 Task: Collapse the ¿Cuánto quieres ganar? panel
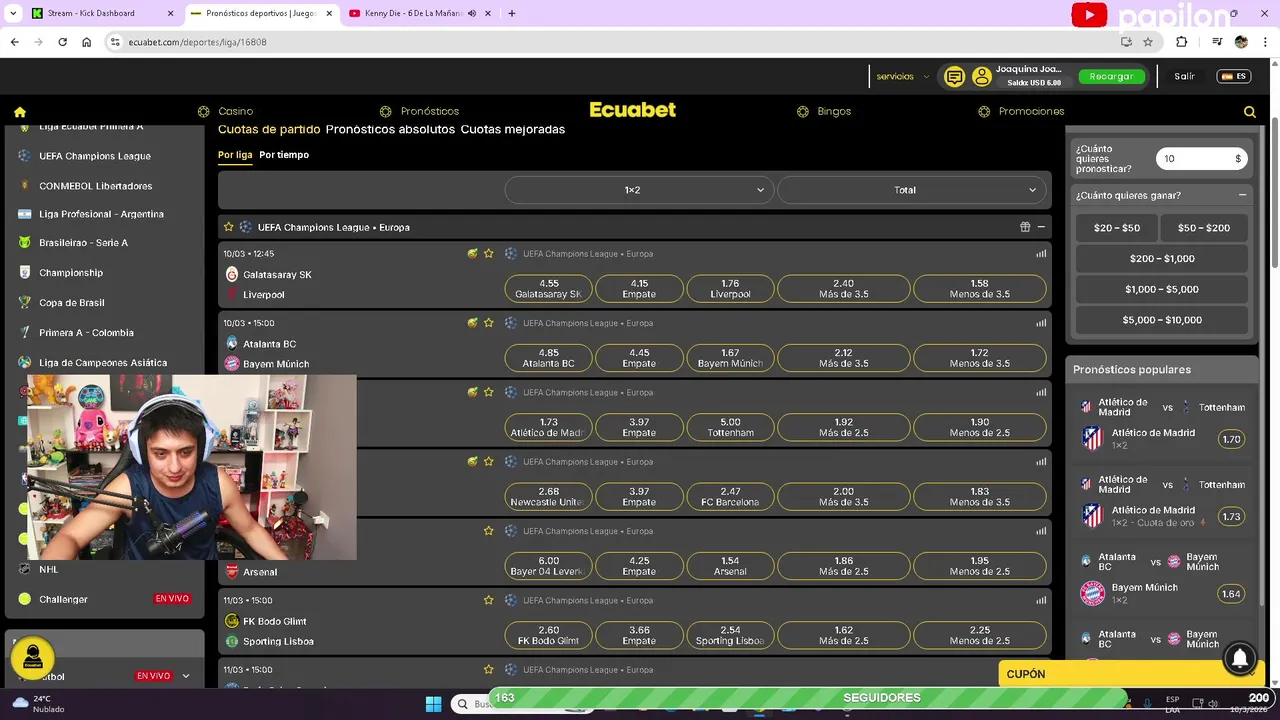pyautogui.click(x=1242, y=195)
